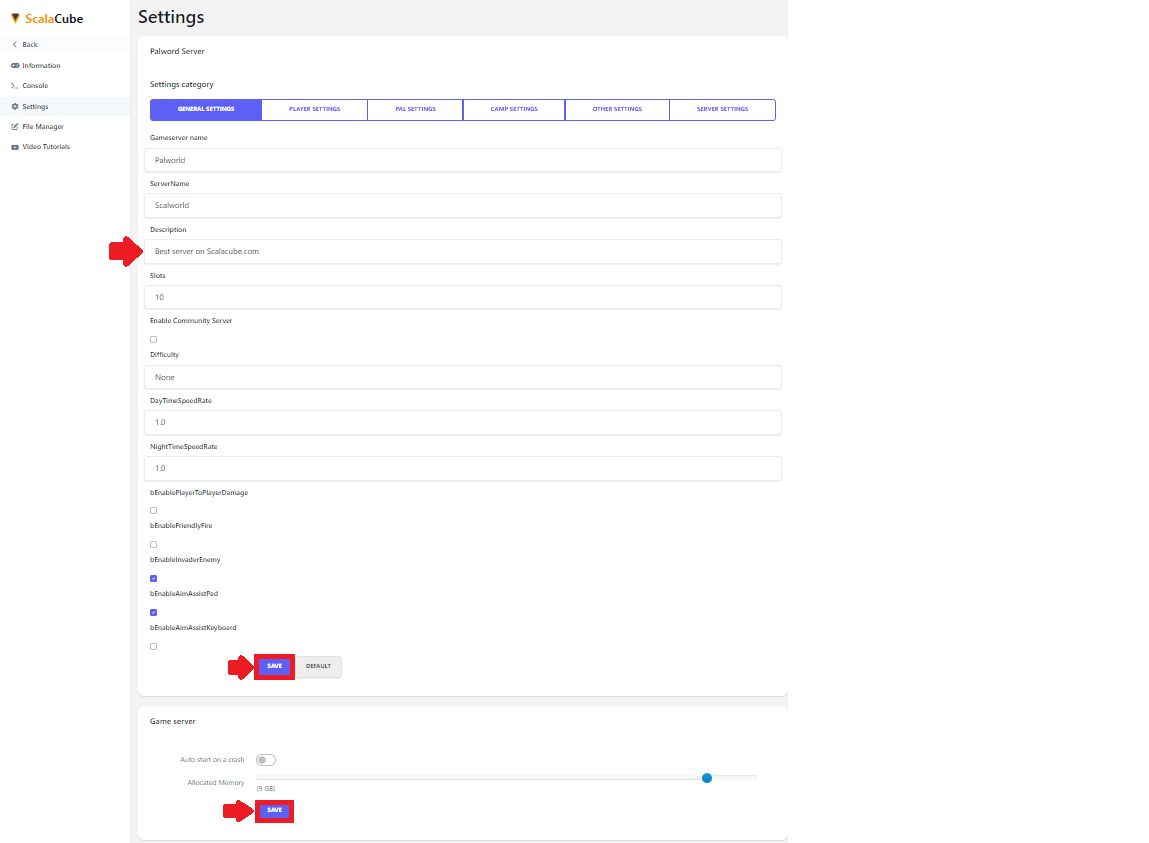1149x843 pixels.
Task: Open Video Tutorials
Action: pos(46,147)
